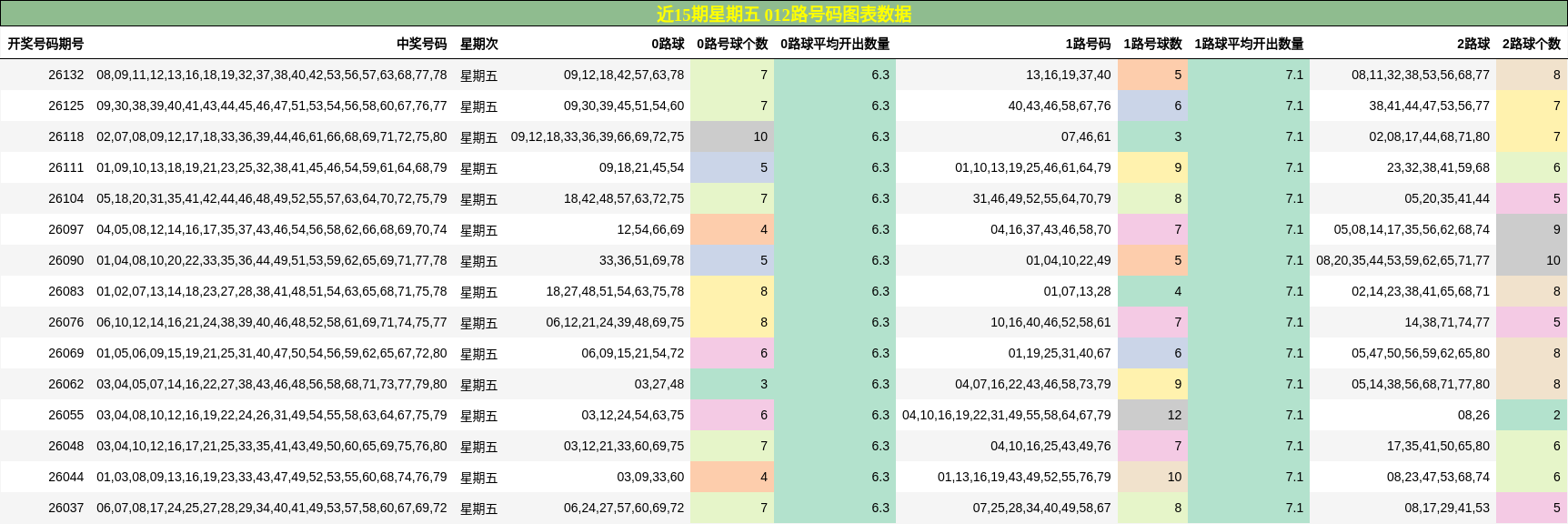Click 1路号球数 cell 10 in row 26044
1568x524 pixels.
1152,477
